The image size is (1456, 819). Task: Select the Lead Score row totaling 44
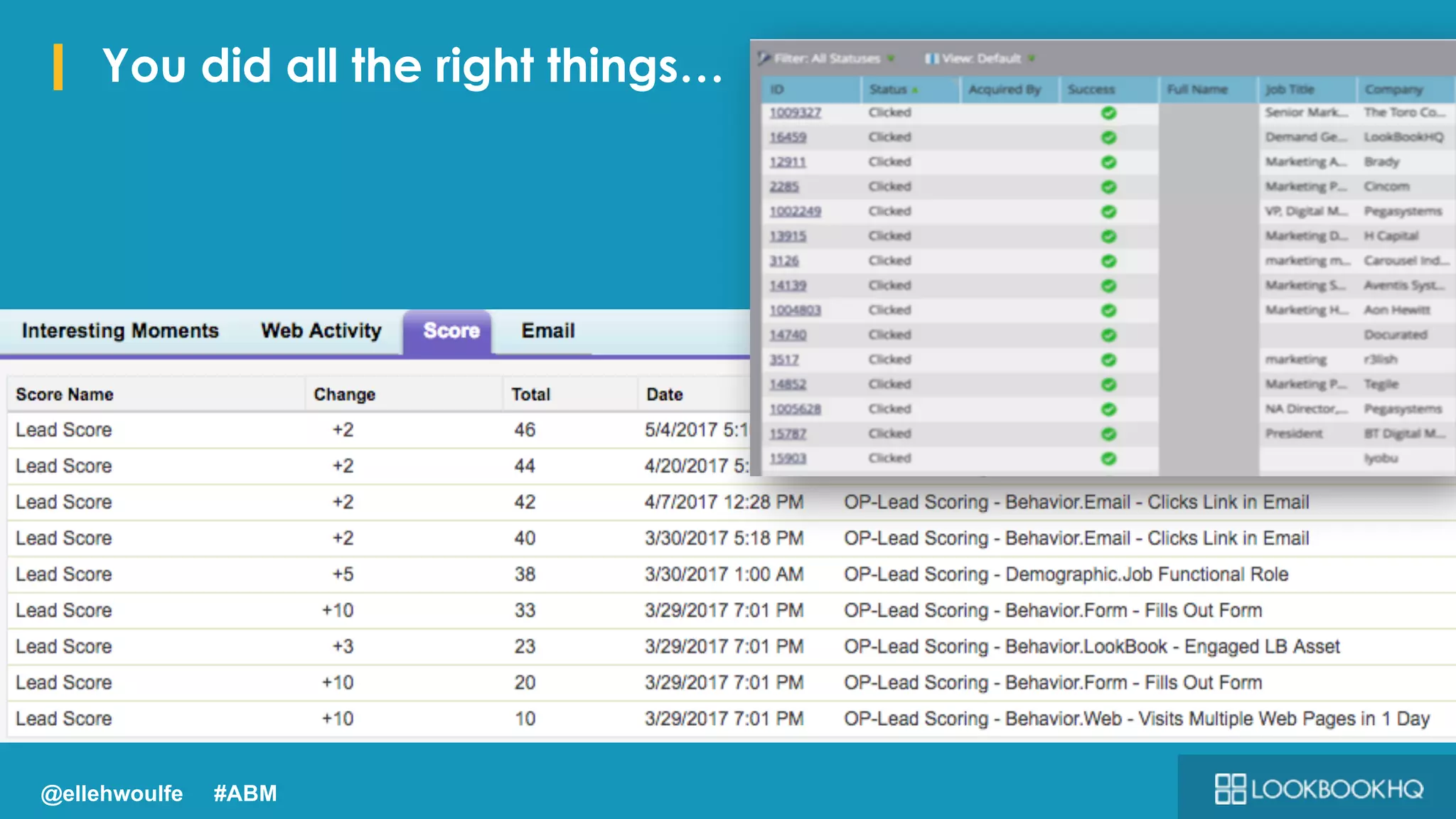379,466
